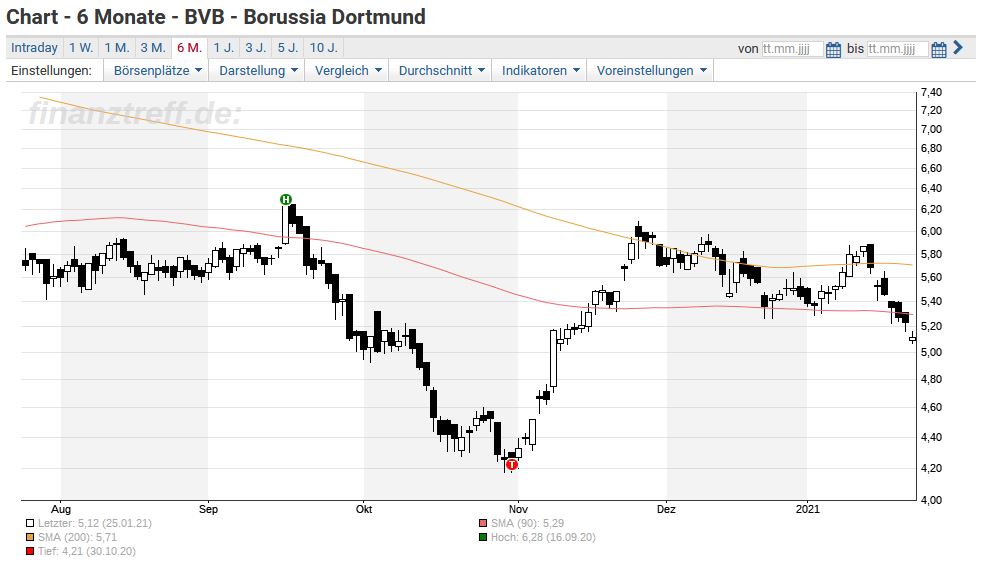This screenshot has width=982, height=568.
Task: Open the calendar picker for the bis date
Action: coord(938,49)
